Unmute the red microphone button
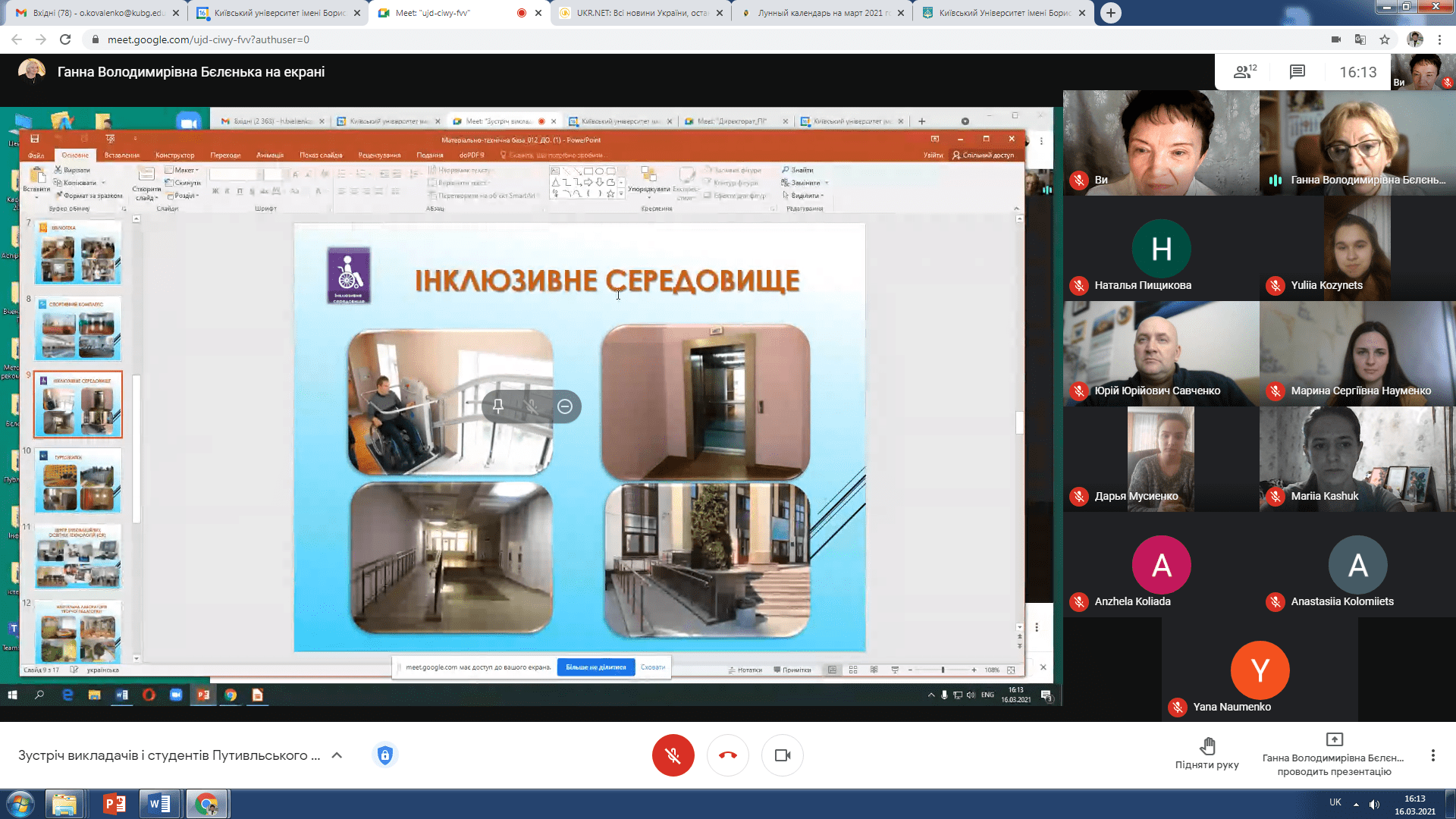The width and height of the screenshot is (1456, 819). (x=673, y=755)
